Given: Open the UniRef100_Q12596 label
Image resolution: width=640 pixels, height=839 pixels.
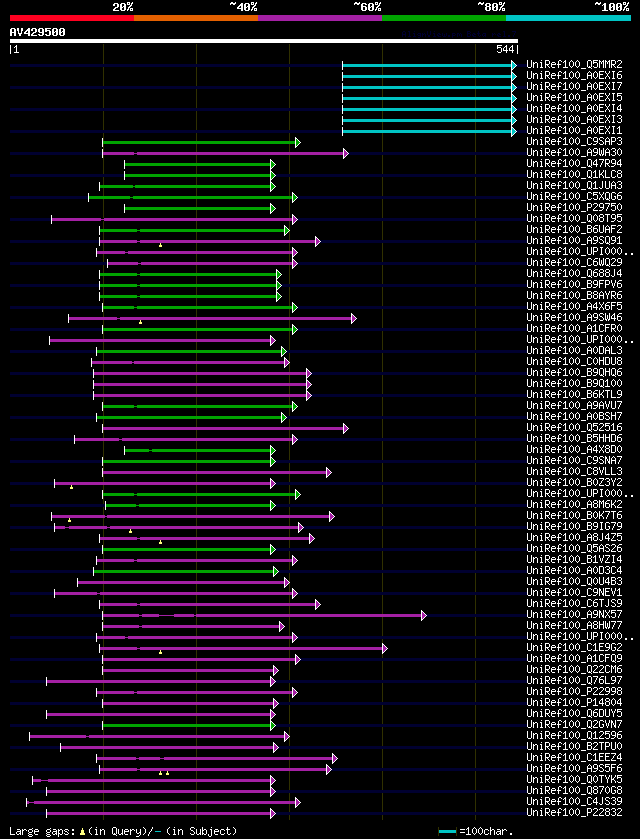Looking at the screenshot, I should pyautogui.click(x=574, y=736).
